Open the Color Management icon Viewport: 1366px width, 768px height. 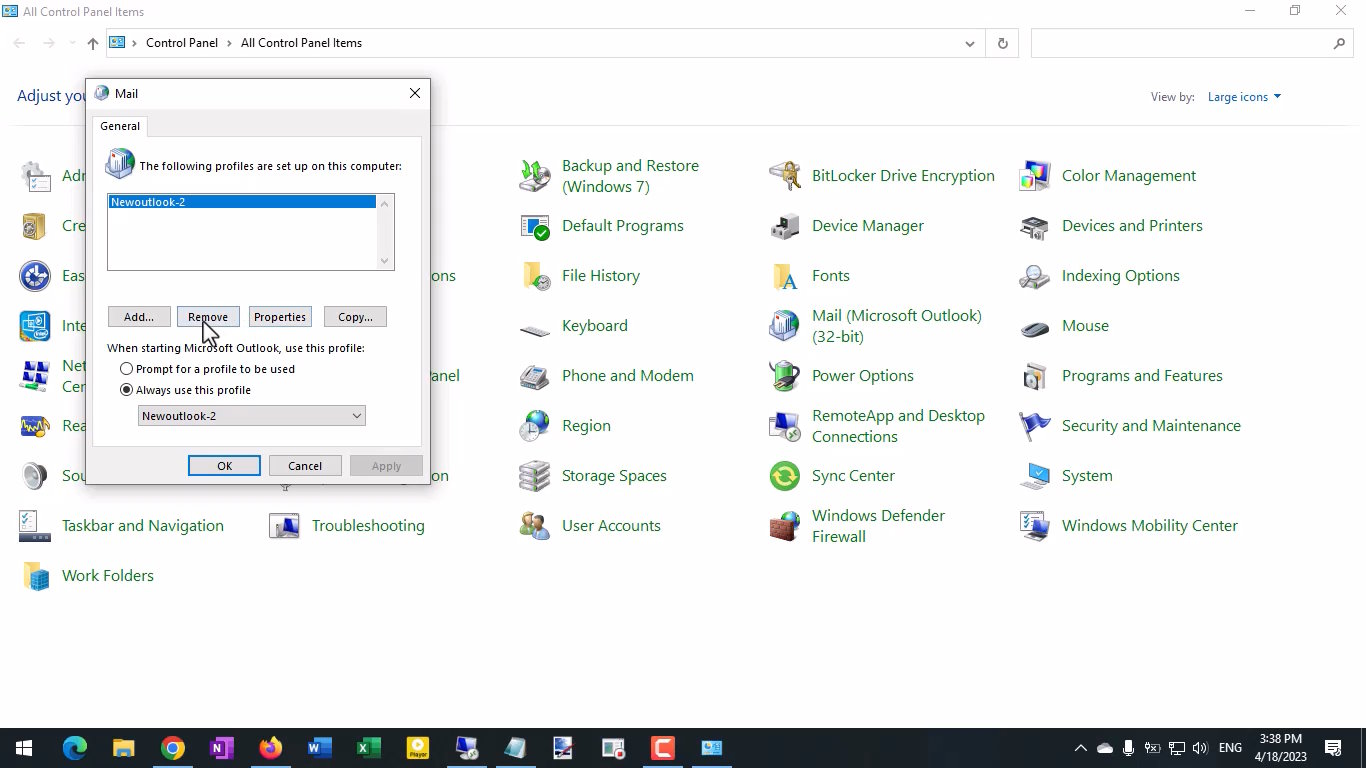pos(1035,176)
